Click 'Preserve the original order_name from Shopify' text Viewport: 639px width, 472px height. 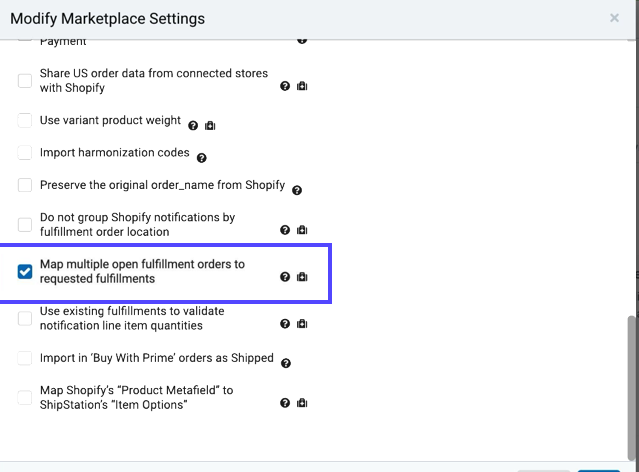[x=162, y=185]
